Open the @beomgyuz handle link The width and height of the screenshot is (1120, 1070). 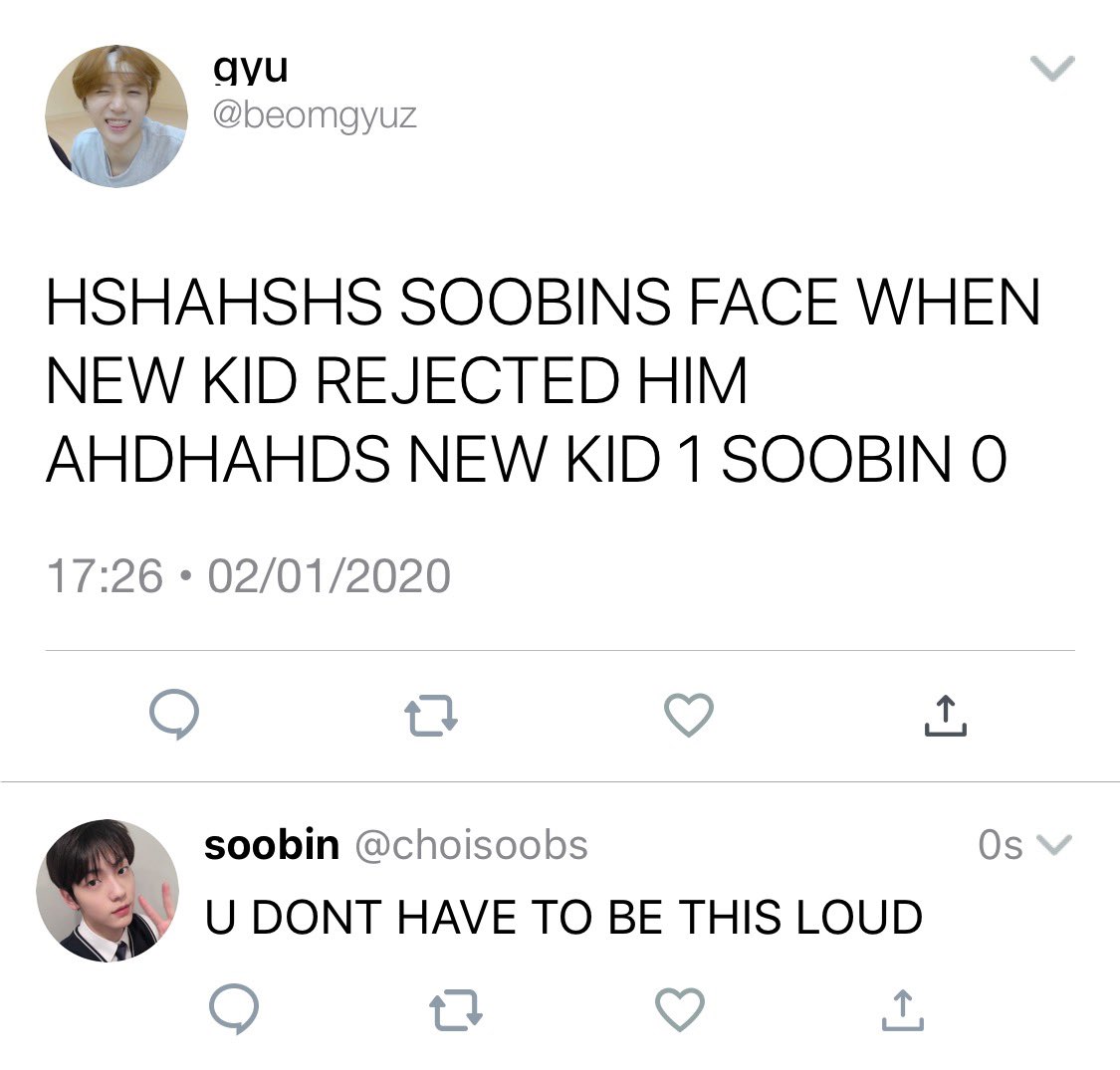(315, 115)
